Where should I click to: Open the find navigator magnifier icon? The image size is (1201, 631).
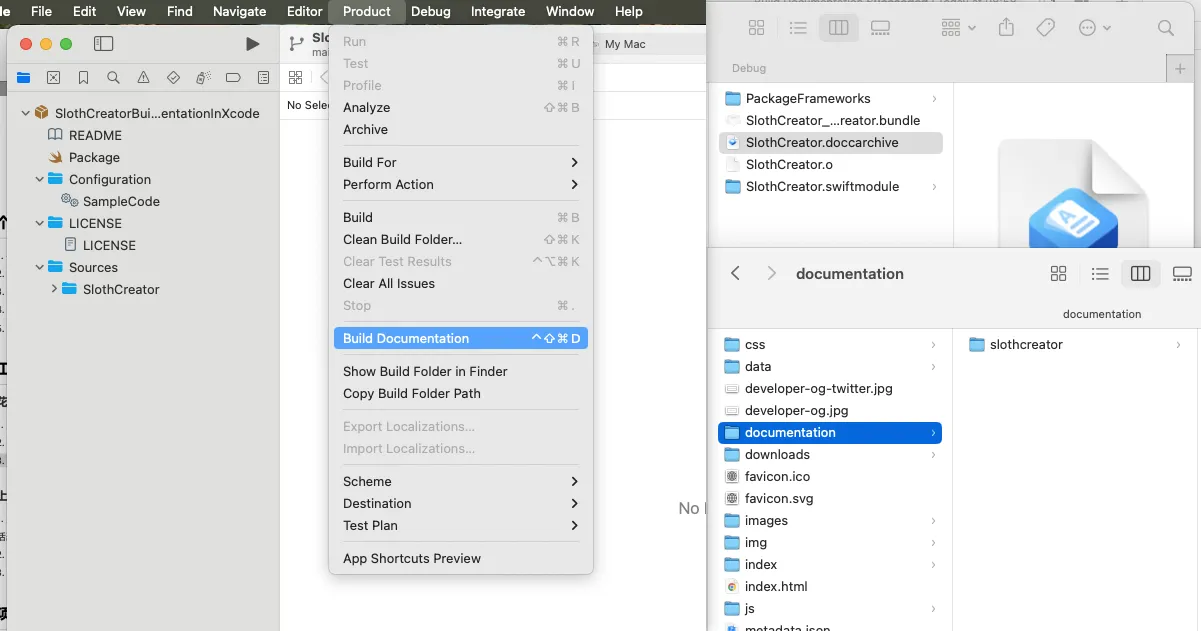pos(113,78)
